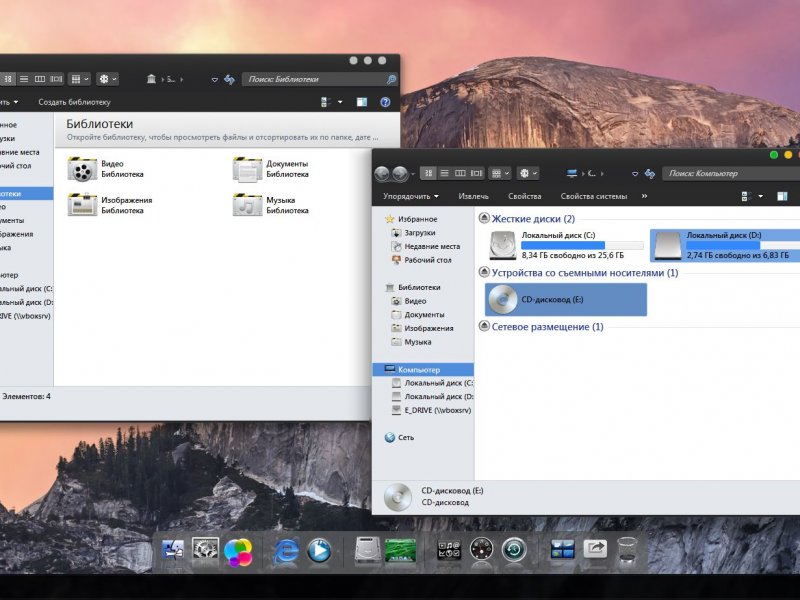Open System Preferences gear in the dock
The width and height of the screenshot is (800, 600).
(x=205, y=551)
